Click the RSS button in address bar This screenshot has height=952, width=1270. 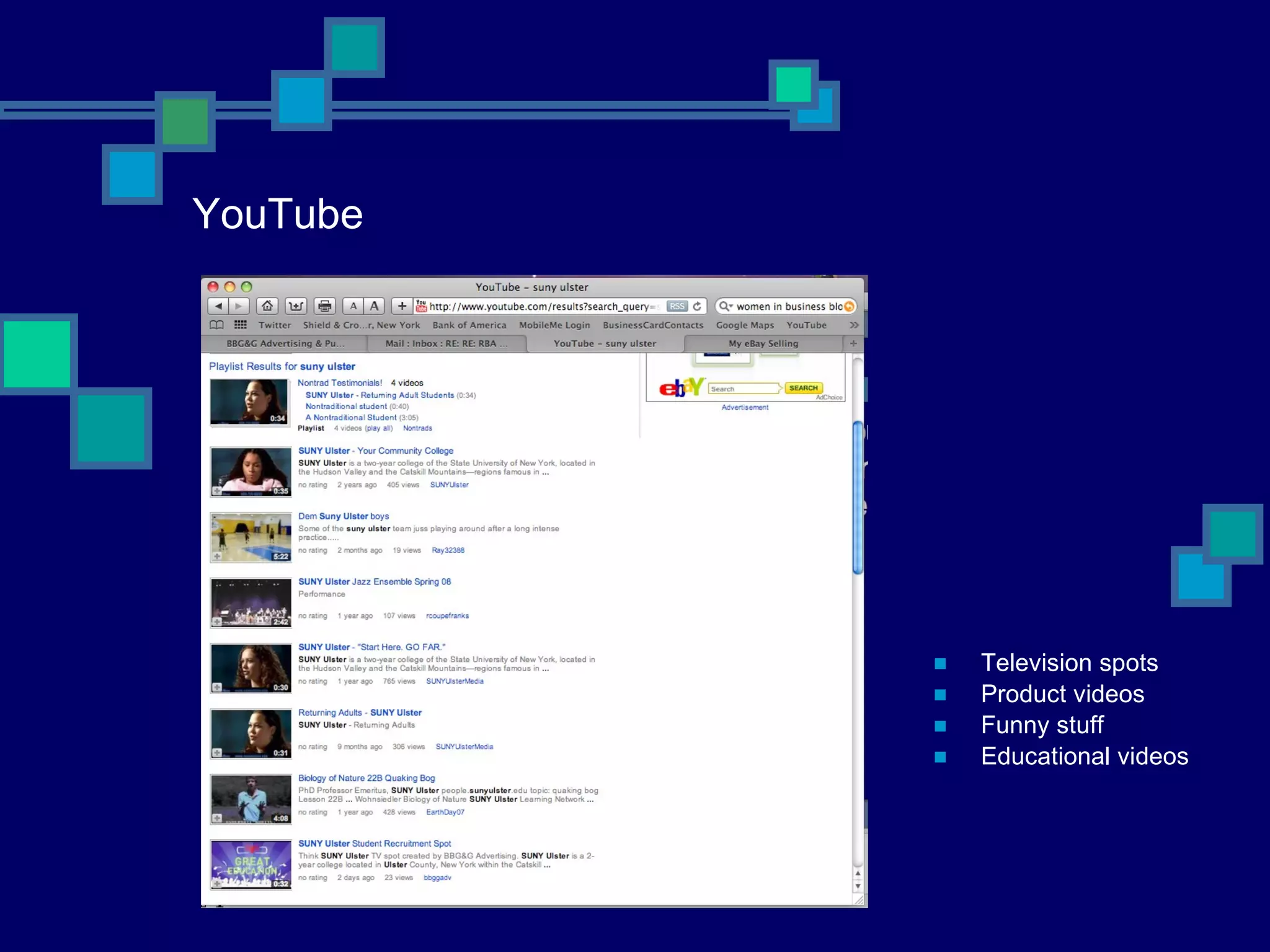click(677, 306)
